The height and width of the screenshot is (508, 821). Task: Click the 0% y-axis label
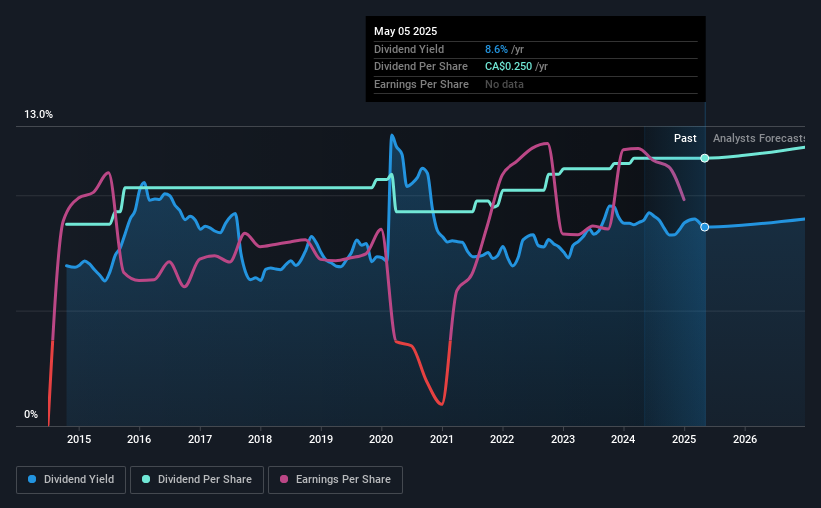(31, 414)
